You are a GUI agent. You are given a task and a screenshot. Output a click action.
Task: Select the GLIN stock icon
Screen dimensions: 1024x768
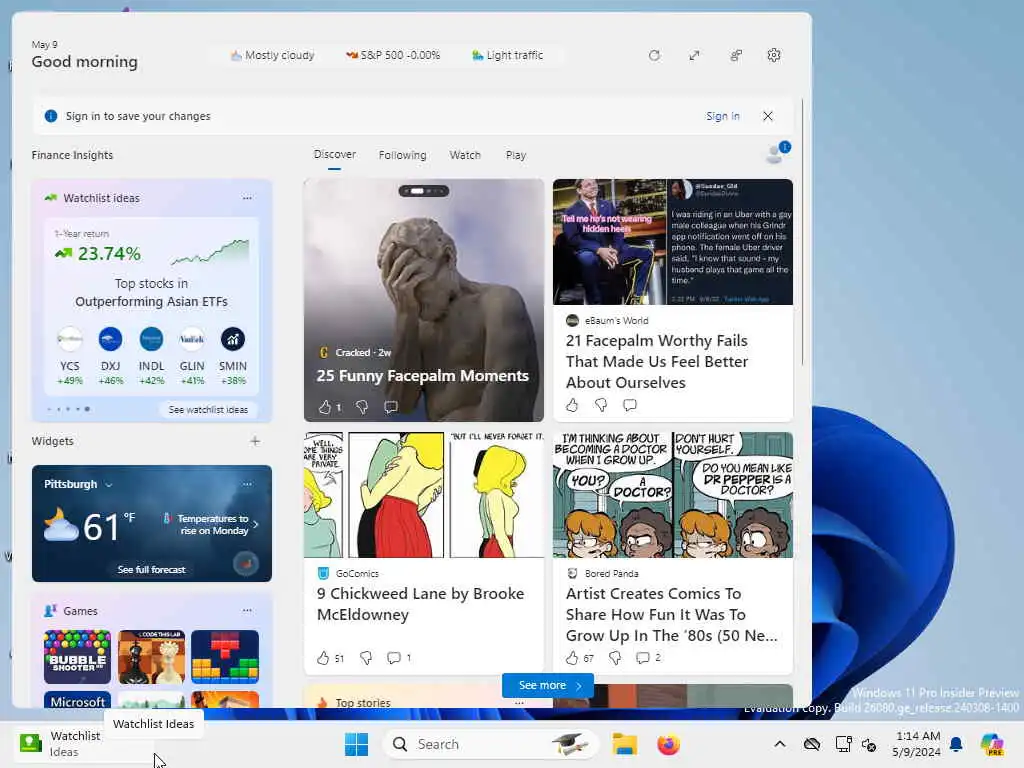(192, 339)
